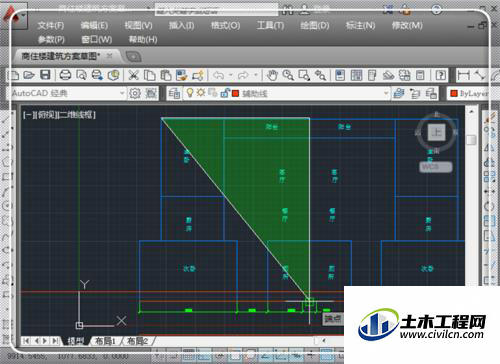This screenshot has height=364, width=500.
Task: Open the 修改(M) menu
Action: click(x=407, y=25)
